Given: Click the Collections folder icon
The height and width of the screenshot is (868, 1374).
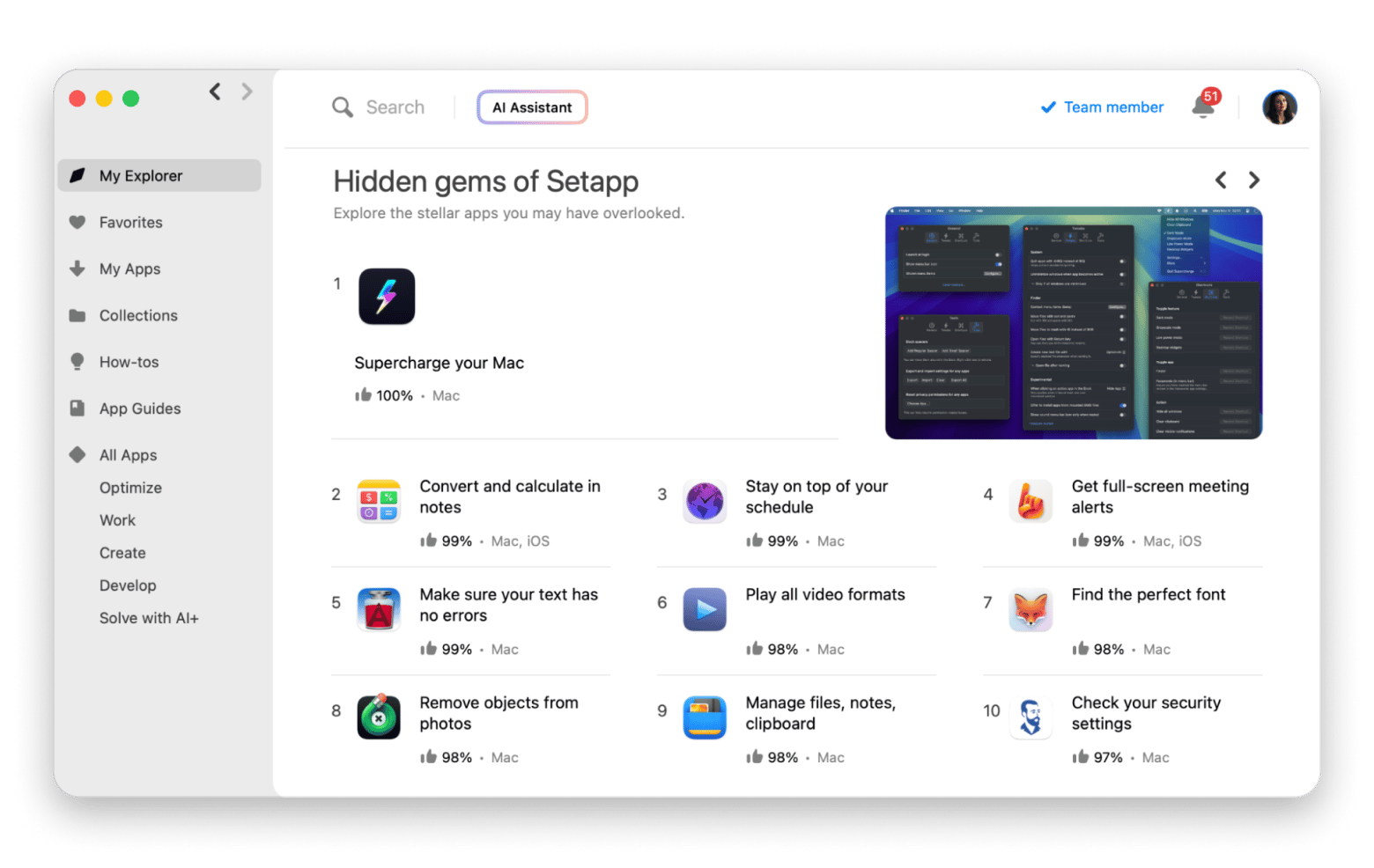Looking at the screenshot, I should (x=78, y=315).
